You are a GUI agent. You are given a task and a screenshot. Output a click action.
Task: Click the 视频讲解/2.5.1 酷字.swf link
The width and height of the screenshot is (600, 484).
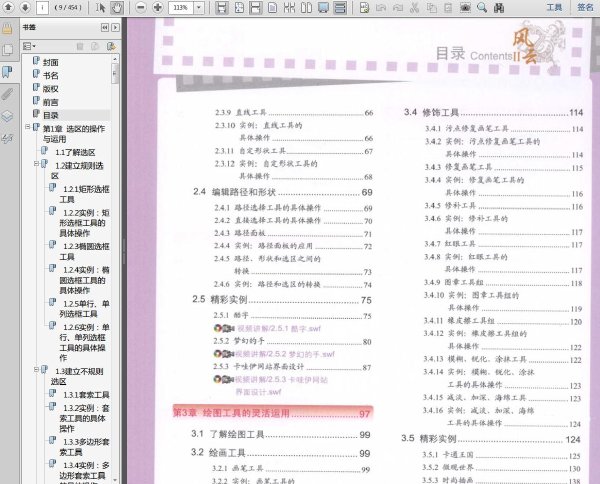click(x=279, y=329)
